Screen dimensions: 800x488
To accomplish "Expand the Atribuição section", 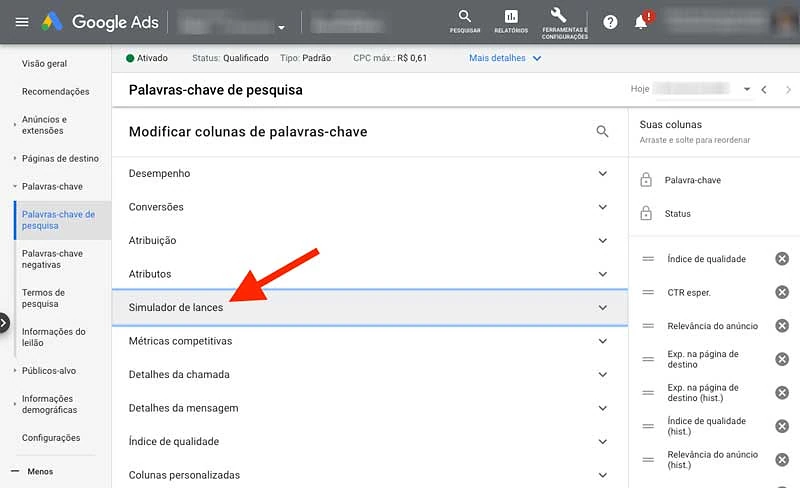I will point(370,240).
